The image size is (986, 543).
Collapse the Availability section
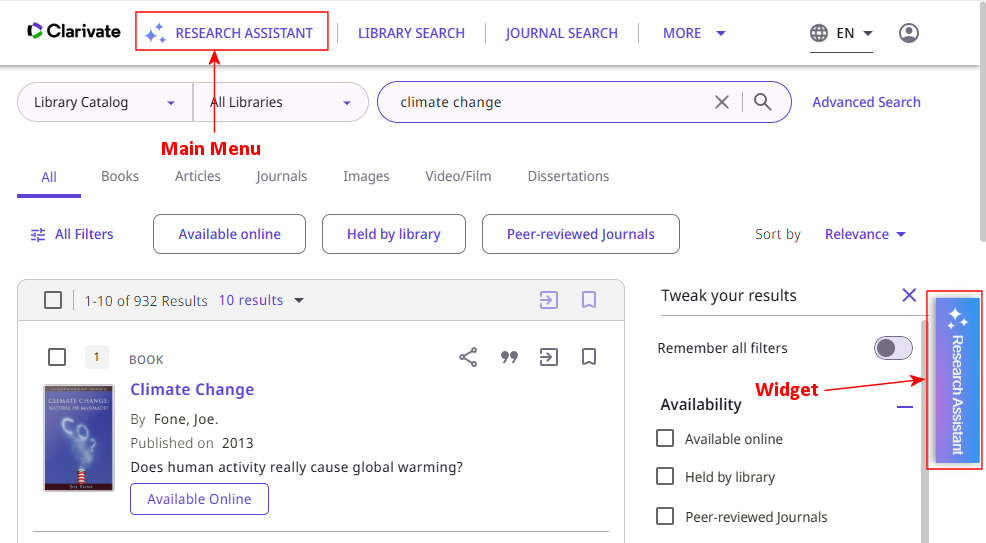pos(904,407)
